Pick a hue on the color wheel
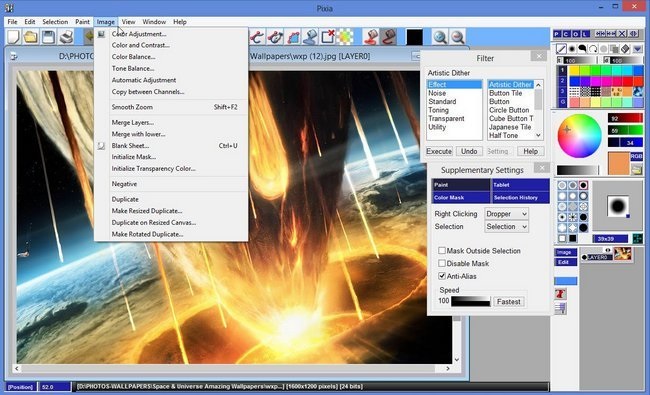 (x=579, y=136)
